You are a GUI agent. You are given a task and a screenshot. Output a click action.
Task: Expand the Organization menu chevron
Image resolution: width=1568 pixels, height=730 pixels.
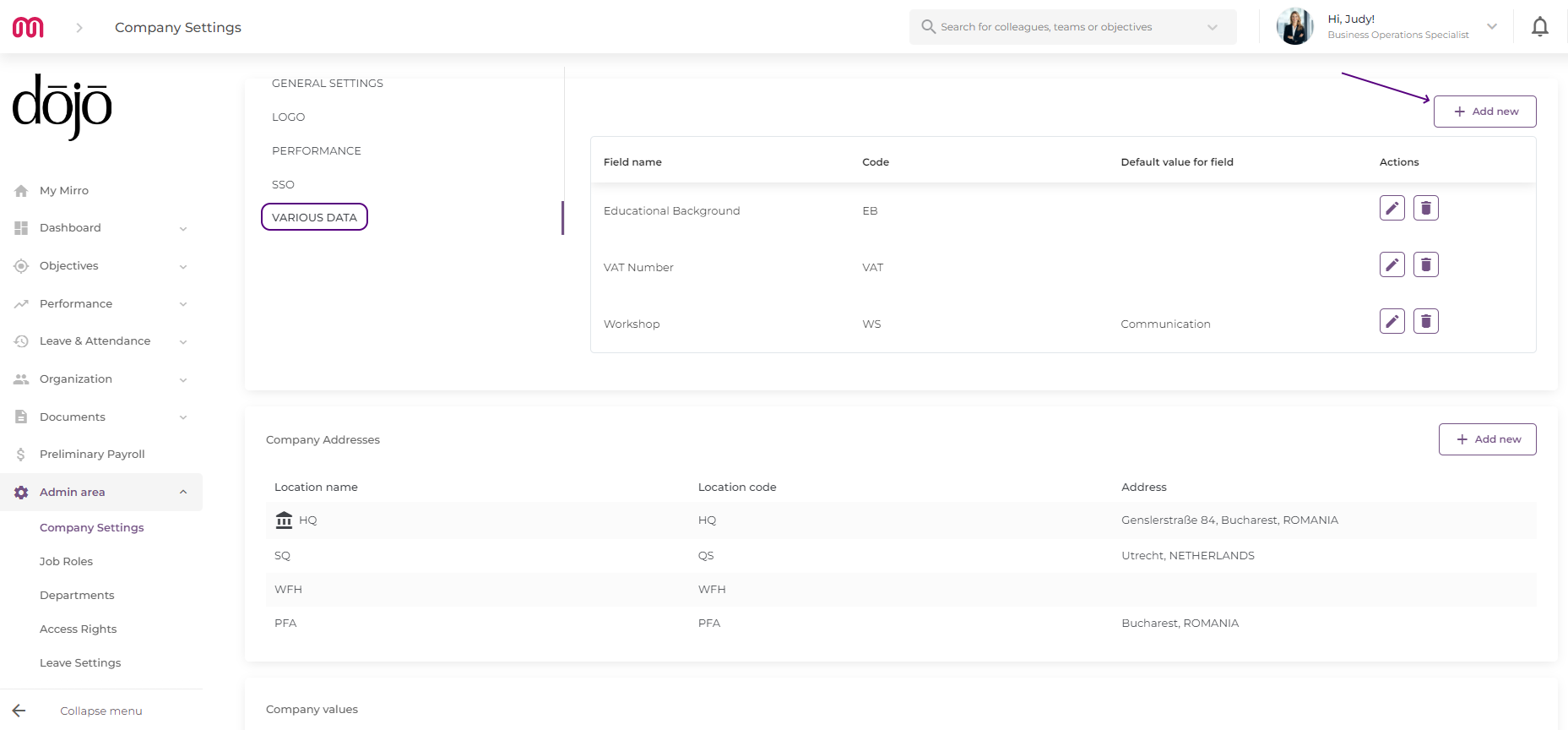pyautogui.click(x=183, y=380)
